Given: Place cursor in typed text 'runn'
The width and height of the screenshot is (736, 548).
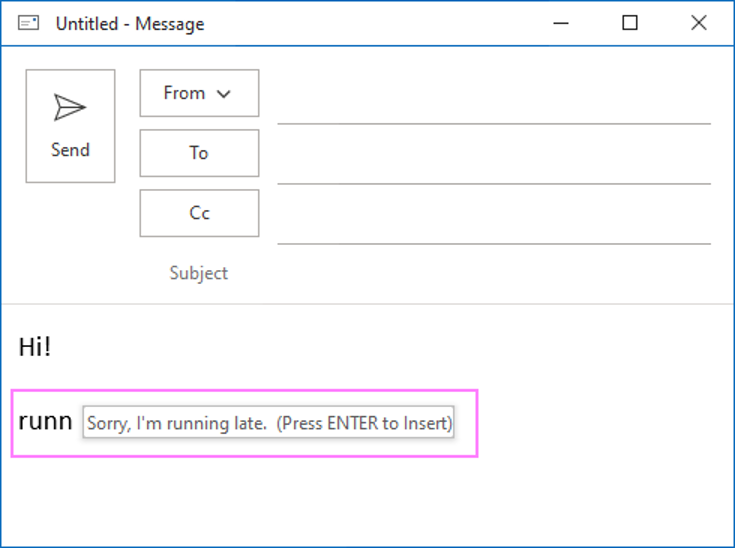Looking at the screenshot, I should pos(45,422).
